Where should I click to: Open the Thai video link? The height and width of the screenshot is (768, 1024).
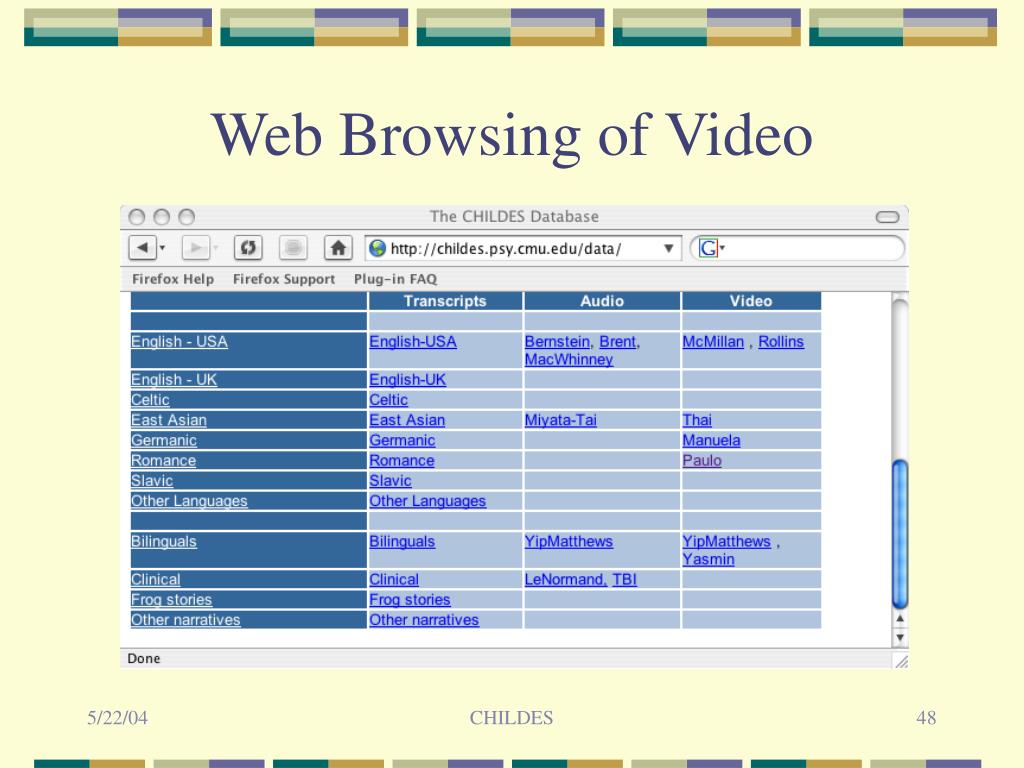pyautogui.click(x=697, y=420)
